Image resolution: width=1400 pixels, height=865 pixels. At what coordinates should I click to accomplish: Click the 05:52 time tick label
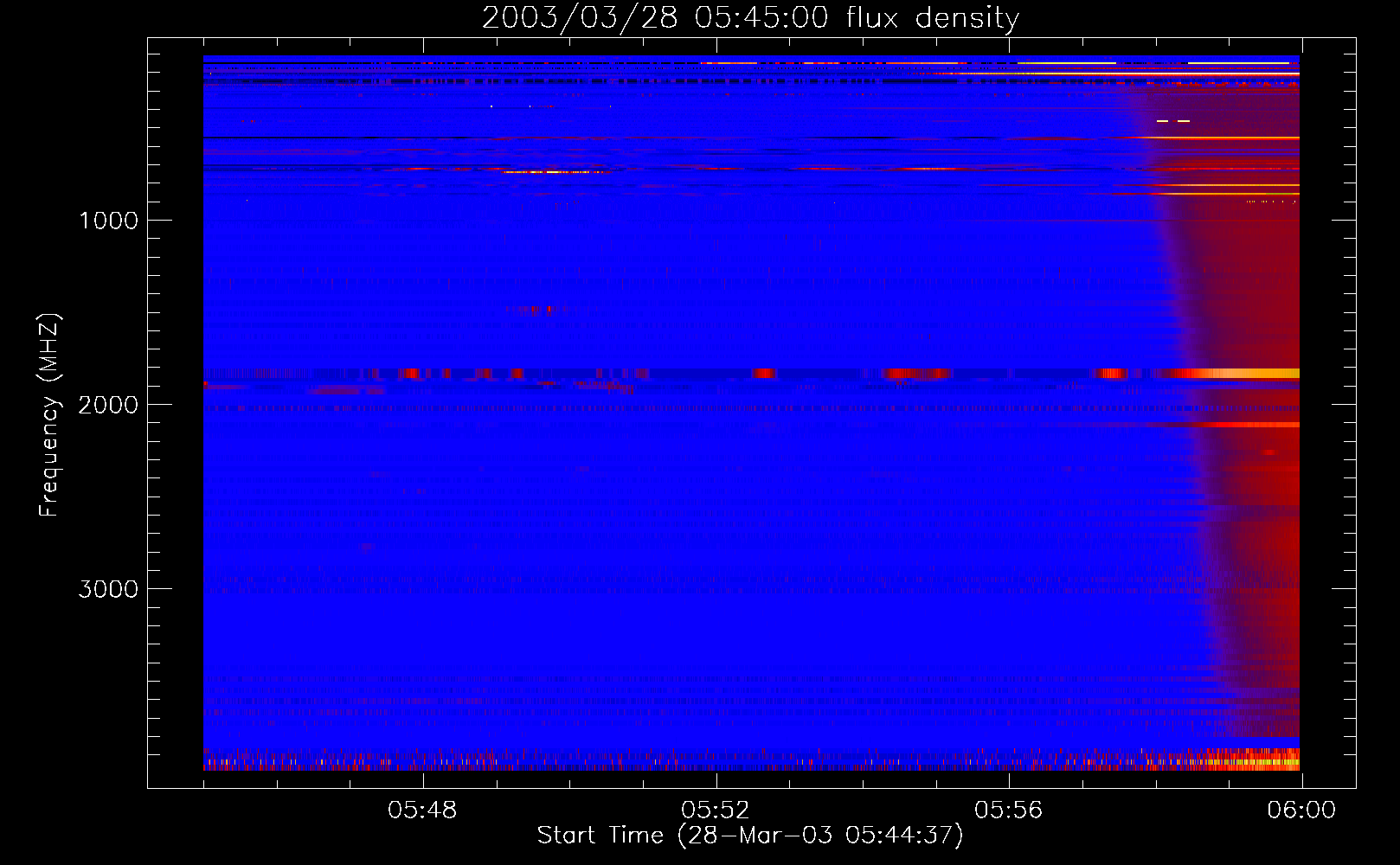click(716, 811)
